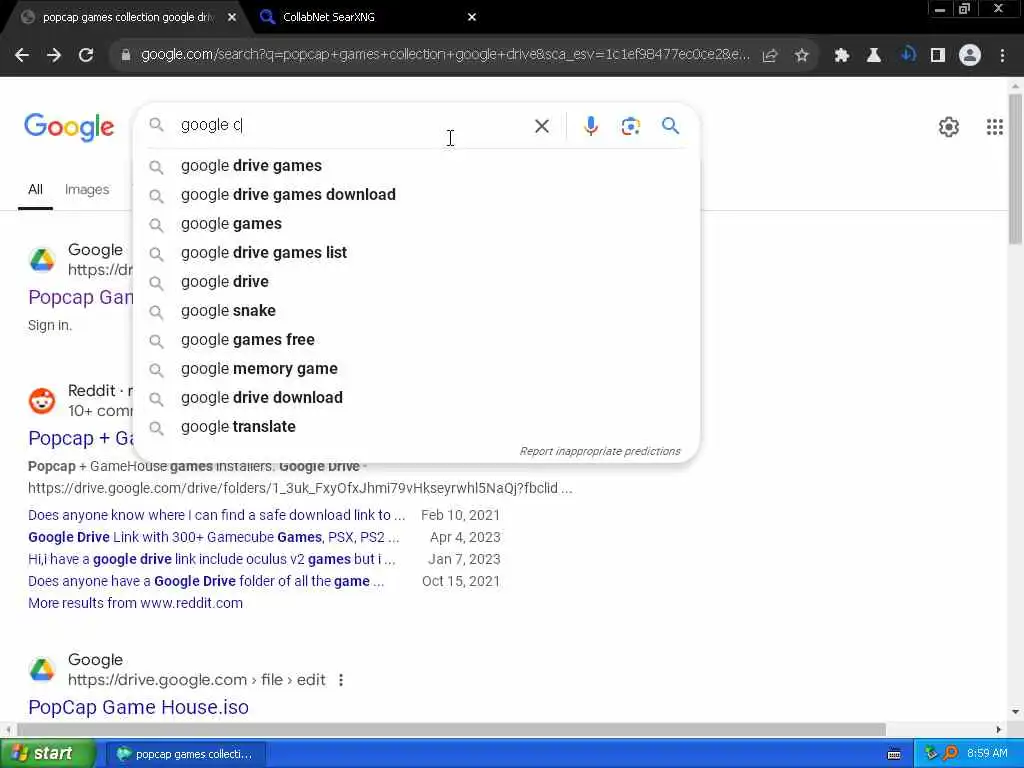Click the Reddit favicon icon
Screen dimensions: 1024x768
[x=42, y=400]
